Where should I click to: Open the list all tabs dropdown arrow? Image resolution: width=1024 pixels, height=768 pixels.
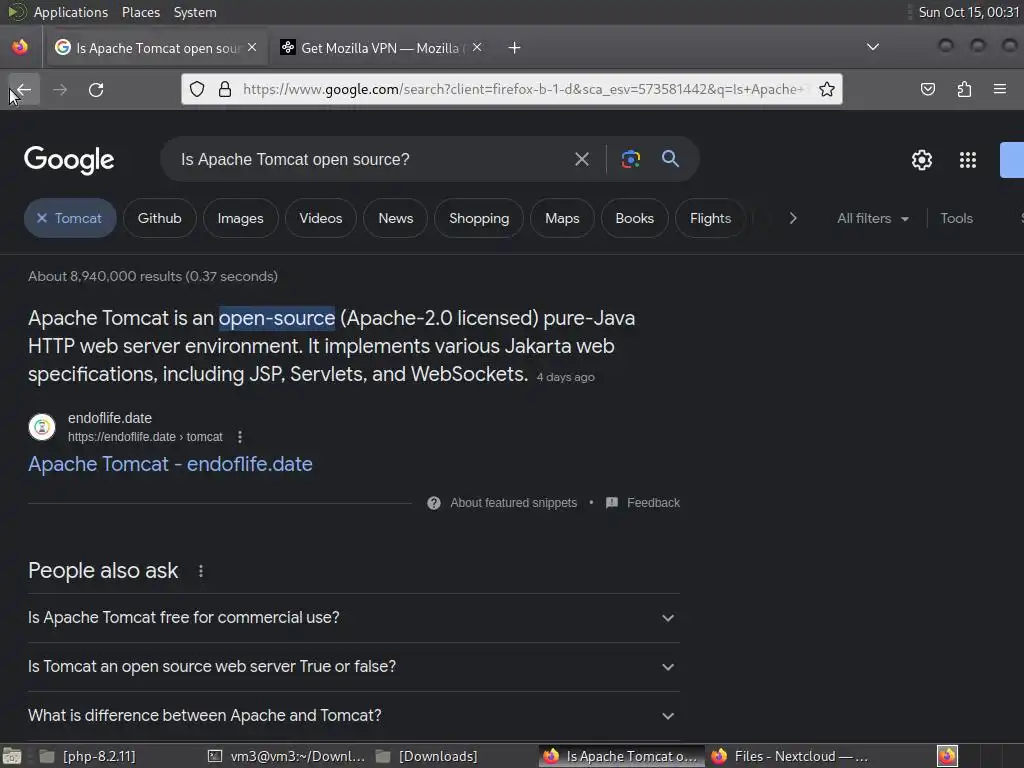(872, 47)
